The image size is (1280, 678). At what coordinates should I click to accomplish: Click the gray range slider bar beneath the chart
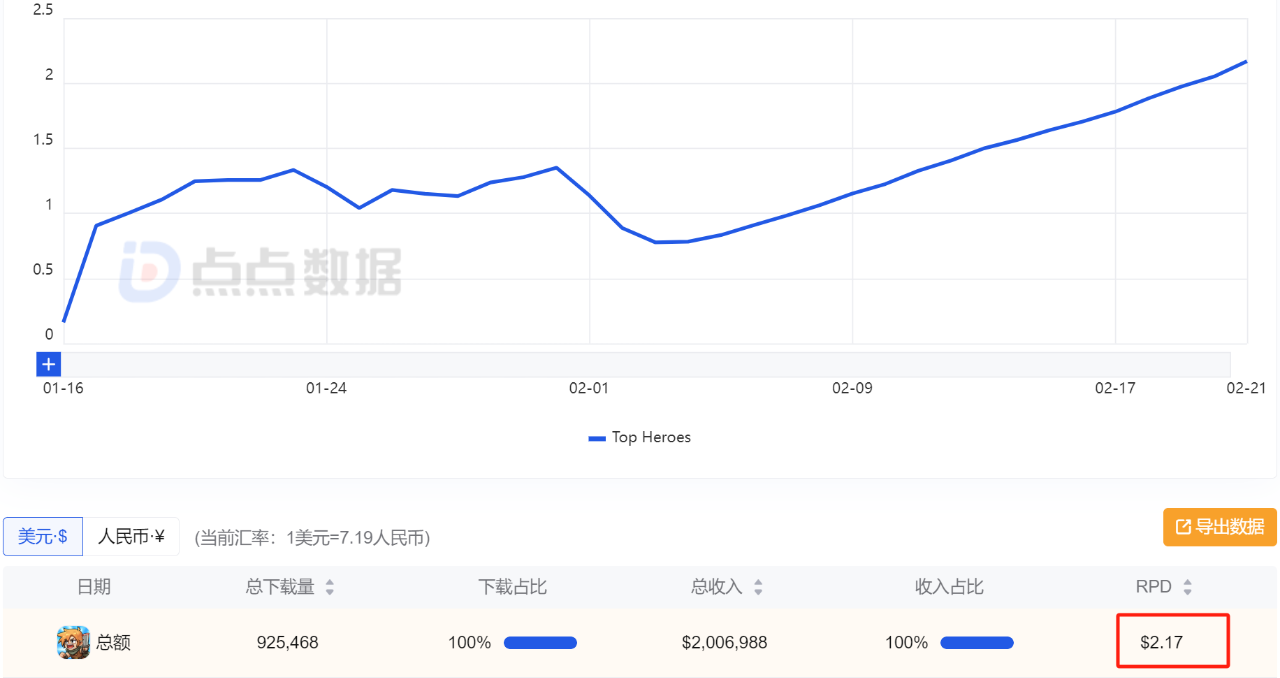(x=640, y=364)
